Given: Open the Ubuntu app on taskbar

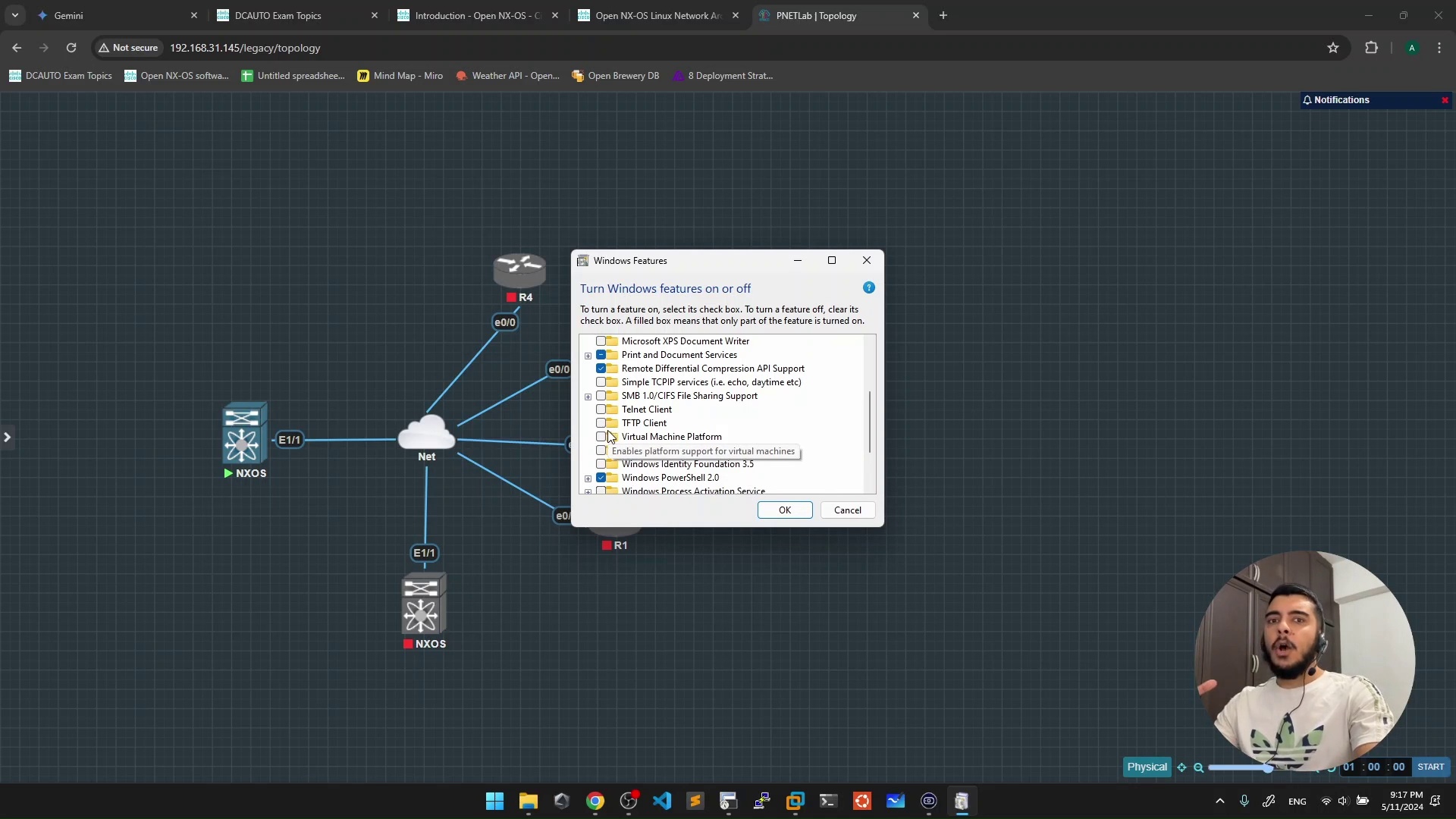Looking at the screenshot, I should tap(862, 802).
